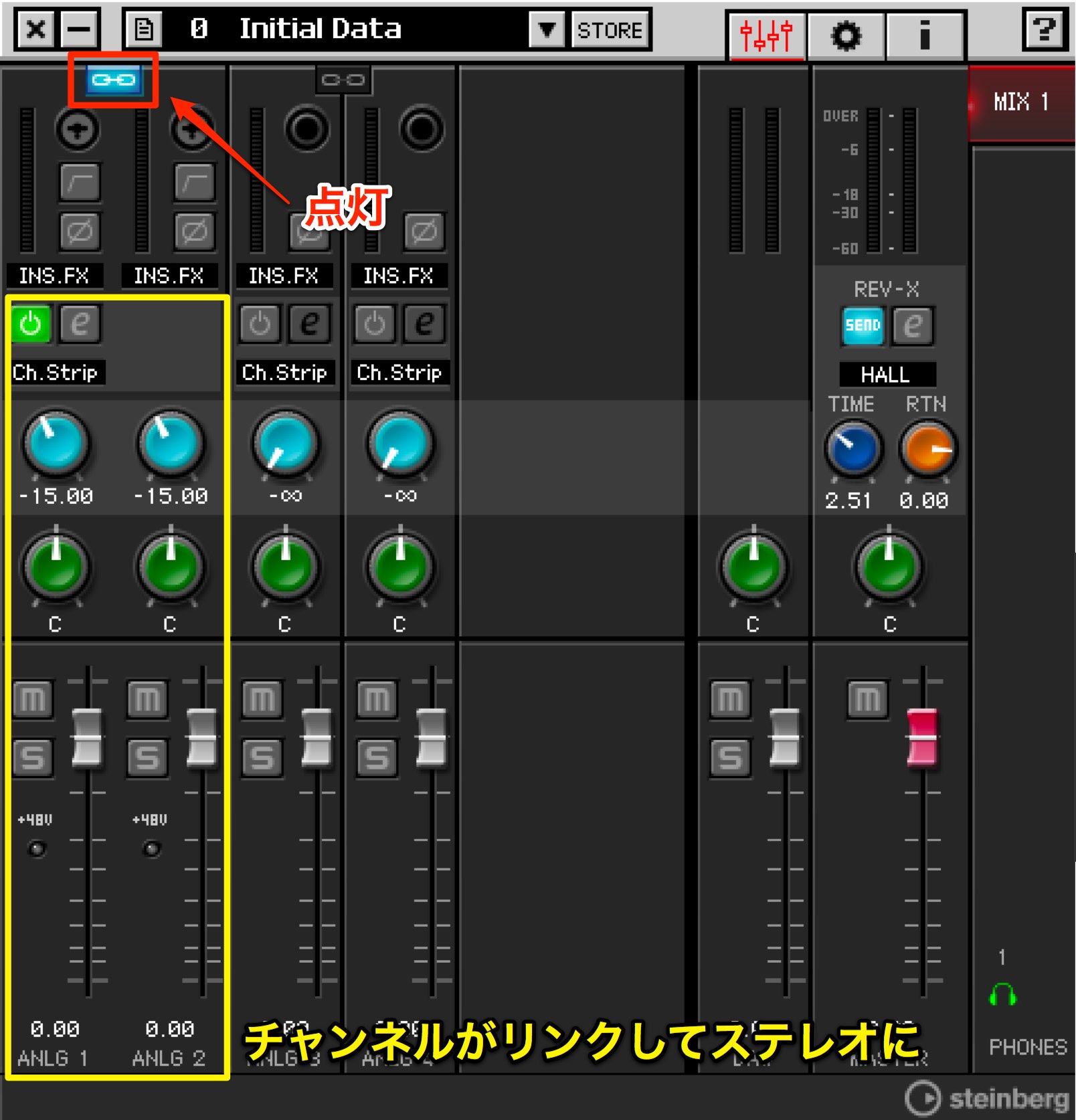Open the Ch.Strip editor for ANLG 4
1076x1120 pixels.
pyautogui.click(x=424, y=324)
